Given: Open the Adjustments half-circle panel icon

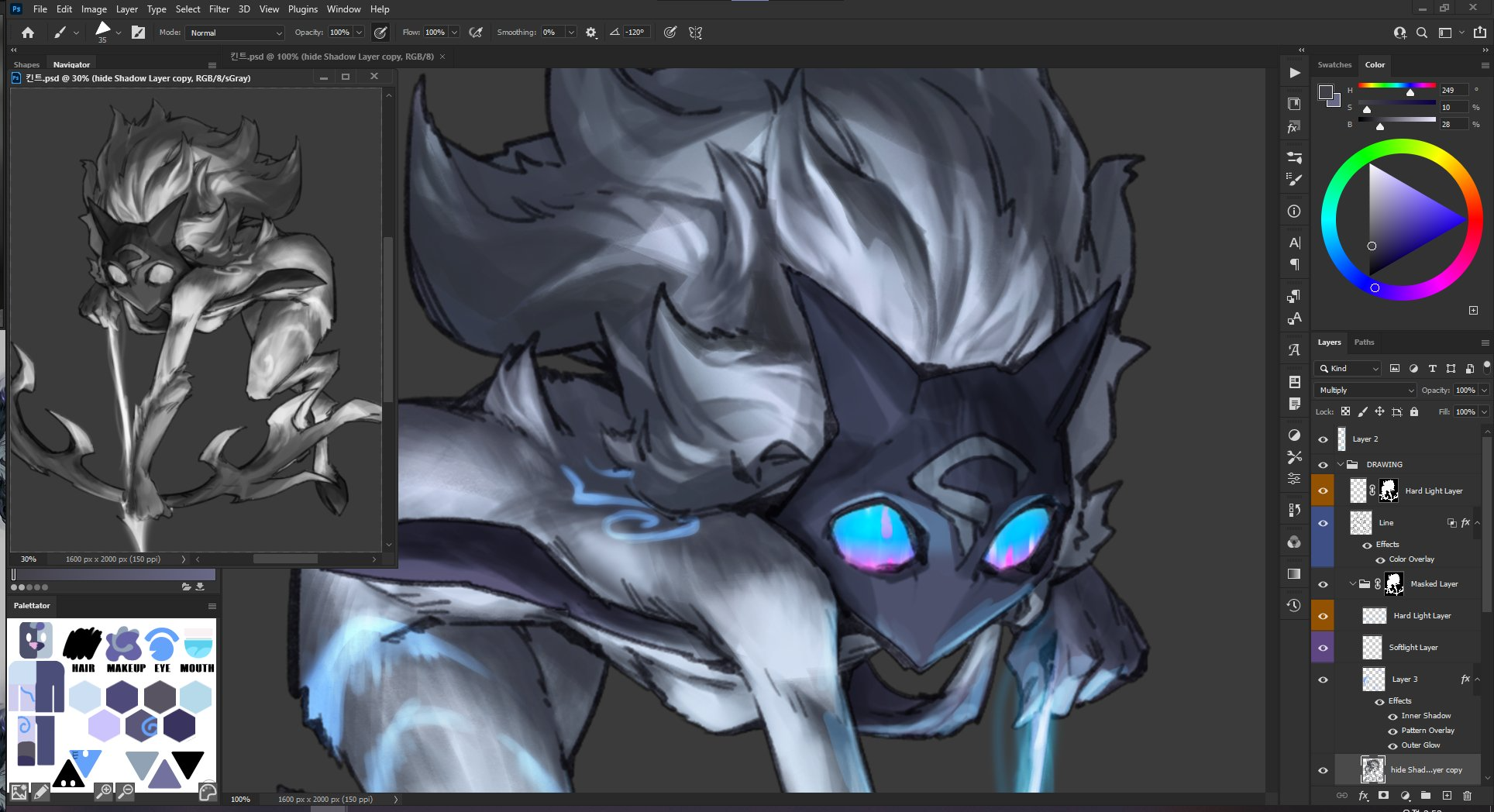Looking at the screenshot, I should (1294, 435).
